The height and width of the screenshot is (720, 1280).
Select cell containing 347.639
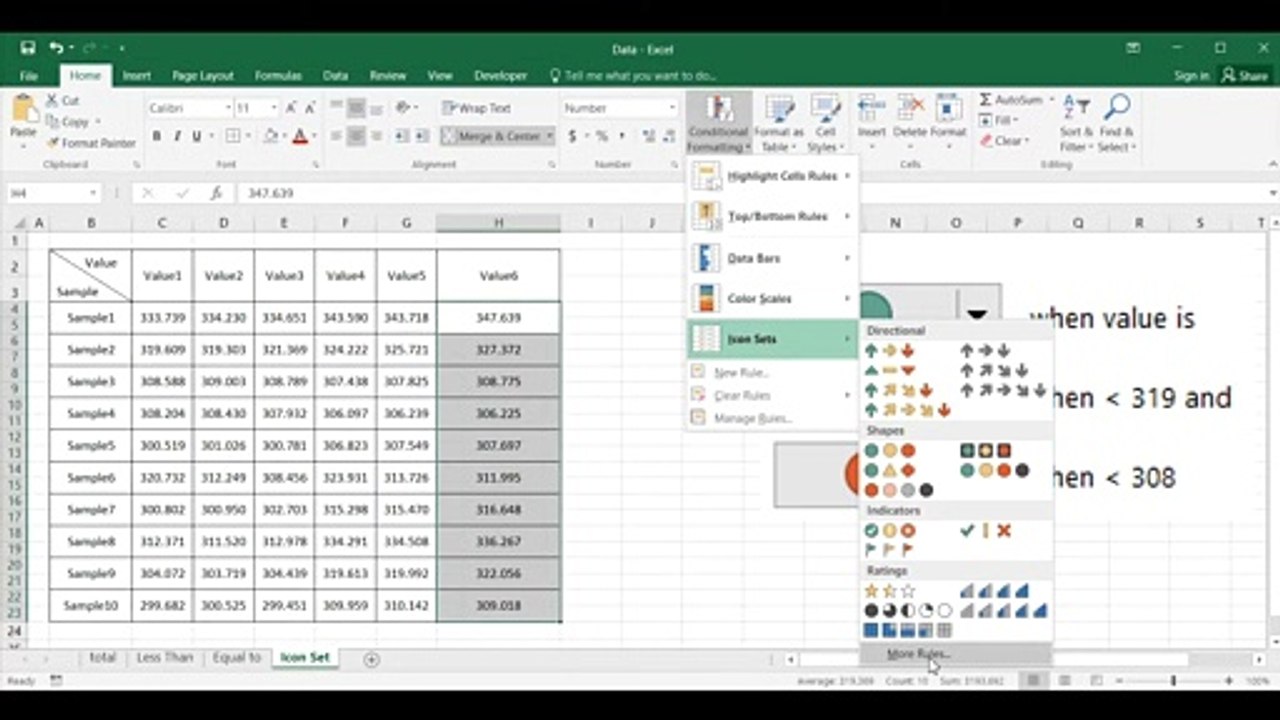point(498,318)
